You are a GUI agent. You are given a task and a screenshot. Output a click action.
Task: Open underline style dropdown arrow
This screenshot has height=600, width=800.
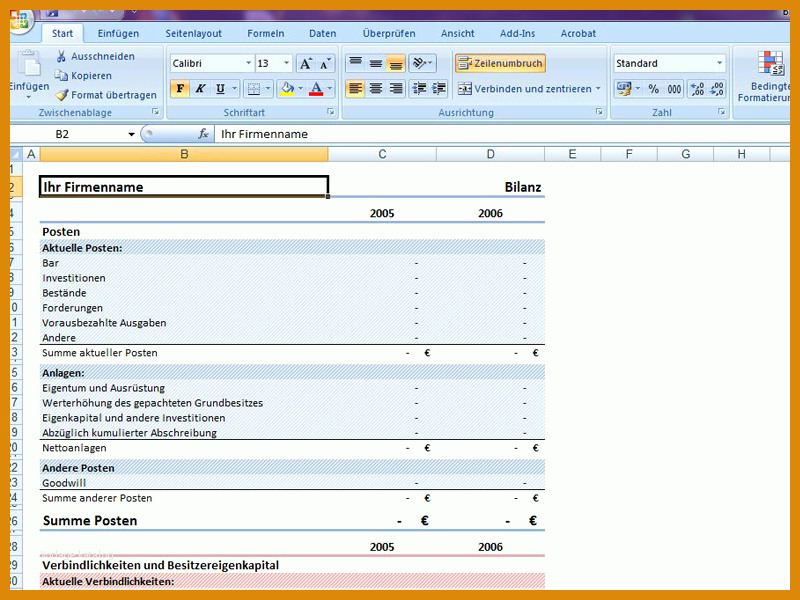(x=234, y=89)
